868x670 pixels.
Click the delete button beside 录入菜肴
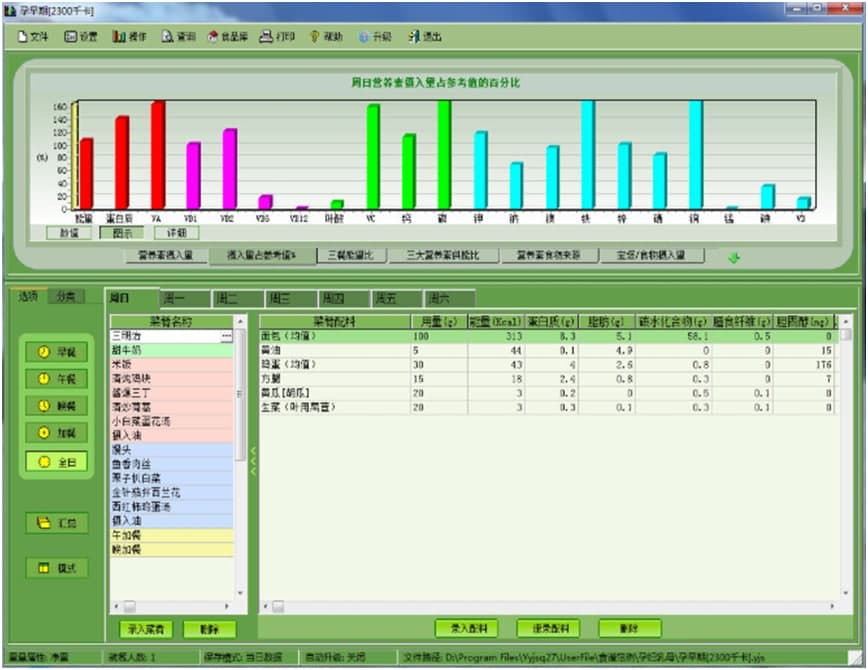coord(209,629)
